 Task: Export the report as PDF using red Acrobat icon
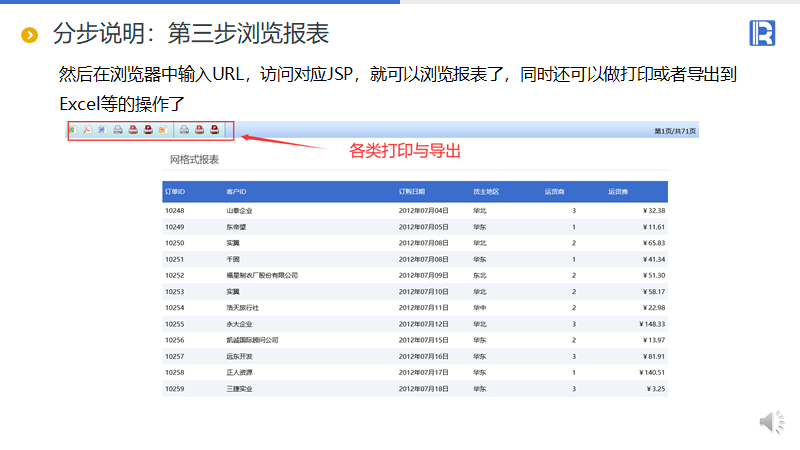tap(88, 130)
